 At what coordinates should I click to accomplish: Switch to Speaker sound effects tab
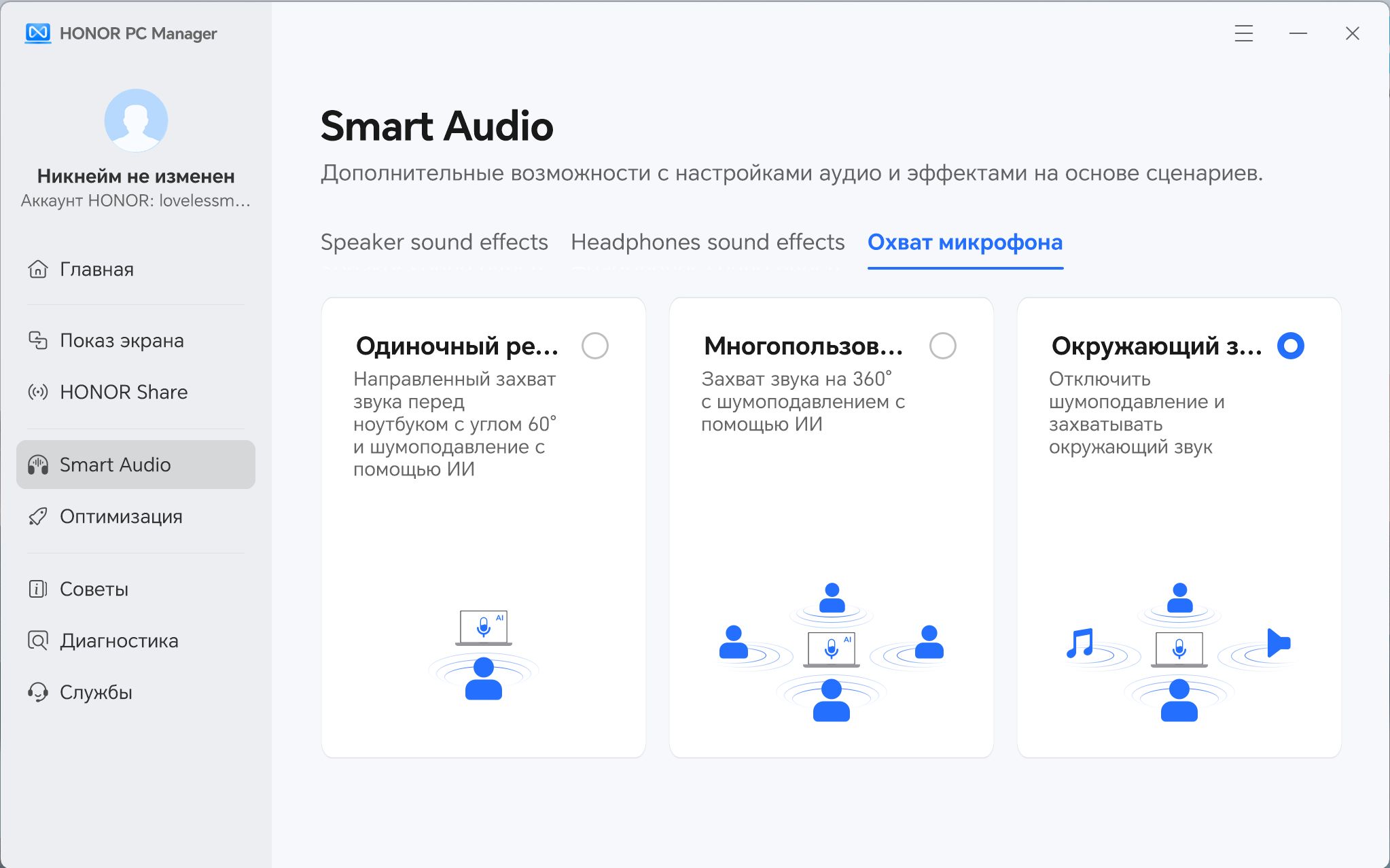[434, 242]
